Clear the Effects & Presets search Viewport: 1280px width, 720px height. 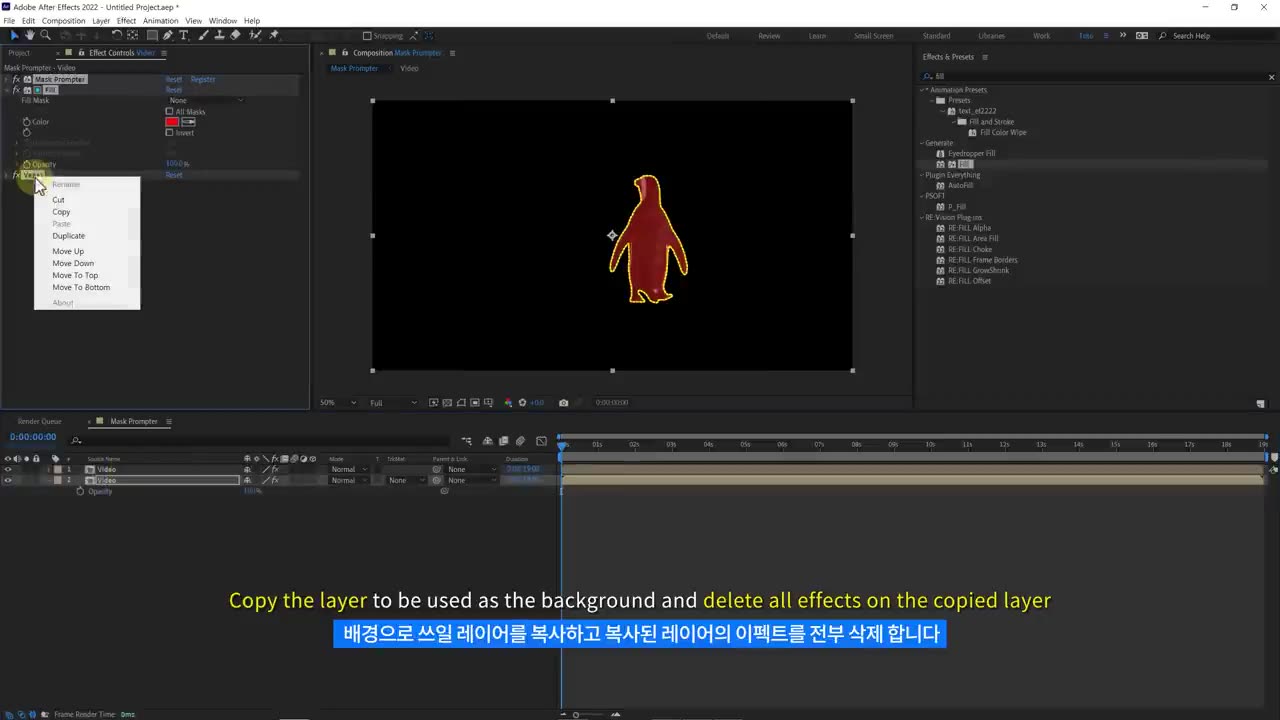tap(1272, 76)
